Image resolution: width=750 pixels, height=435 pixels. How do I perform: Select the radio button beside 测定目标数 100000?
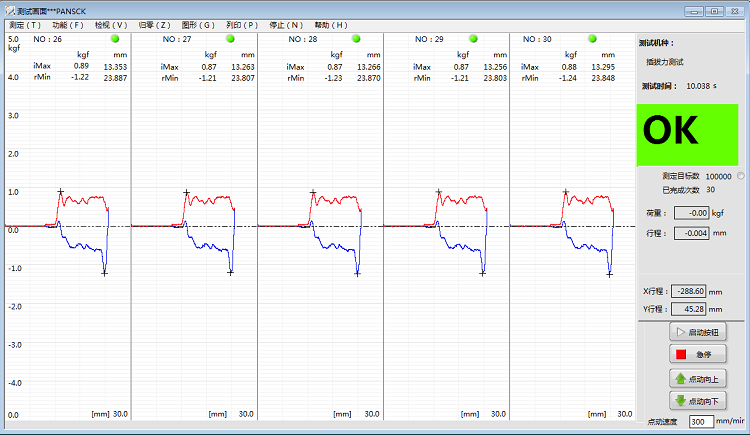(x=740, y=176)
